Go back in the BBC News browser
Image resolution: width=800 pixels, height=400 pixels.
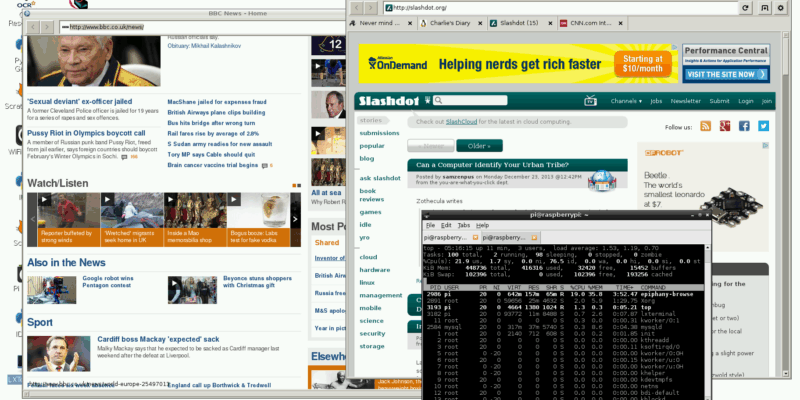(35, 26)
